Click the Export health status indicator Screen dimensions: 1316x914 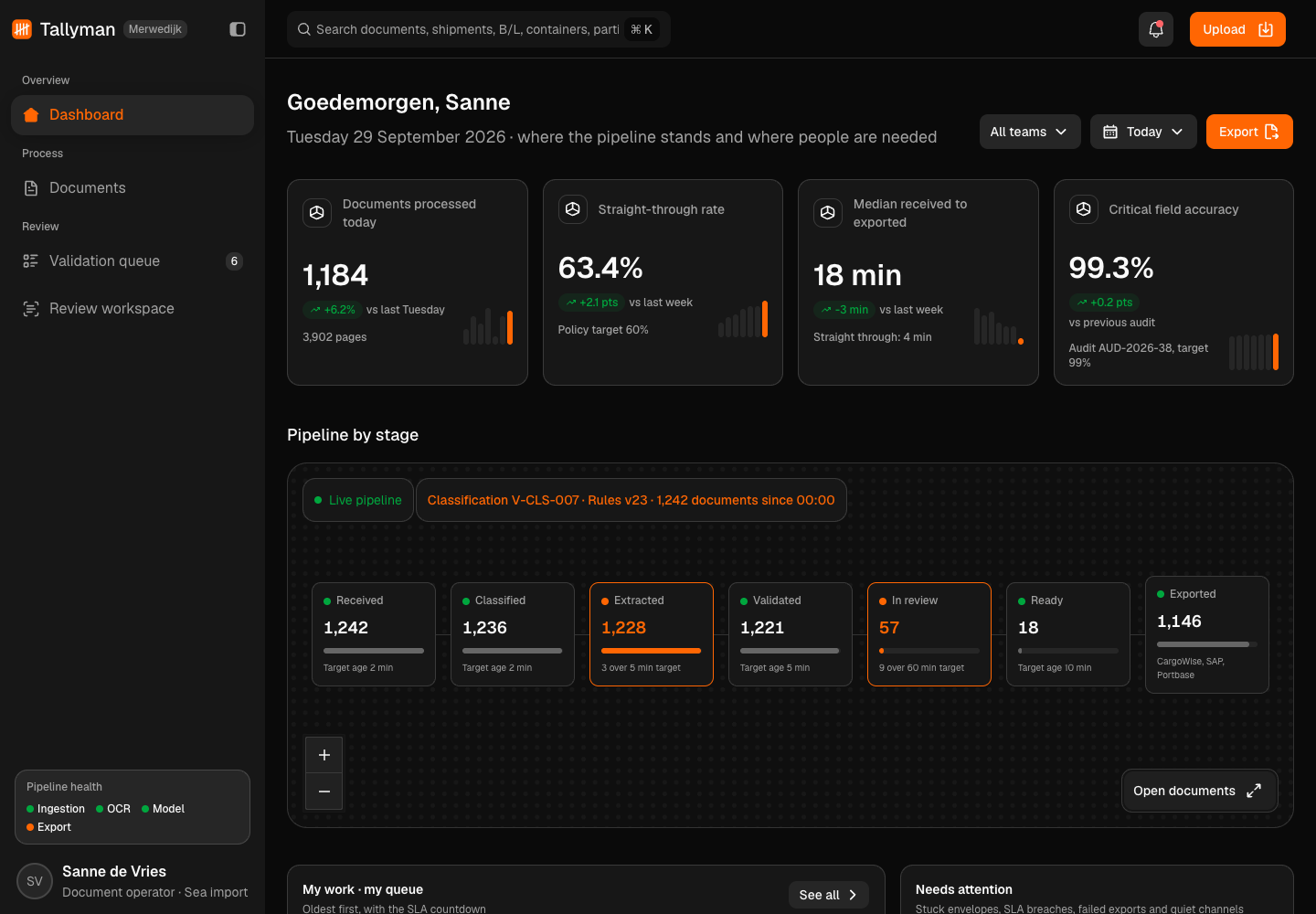coord(49,827)
